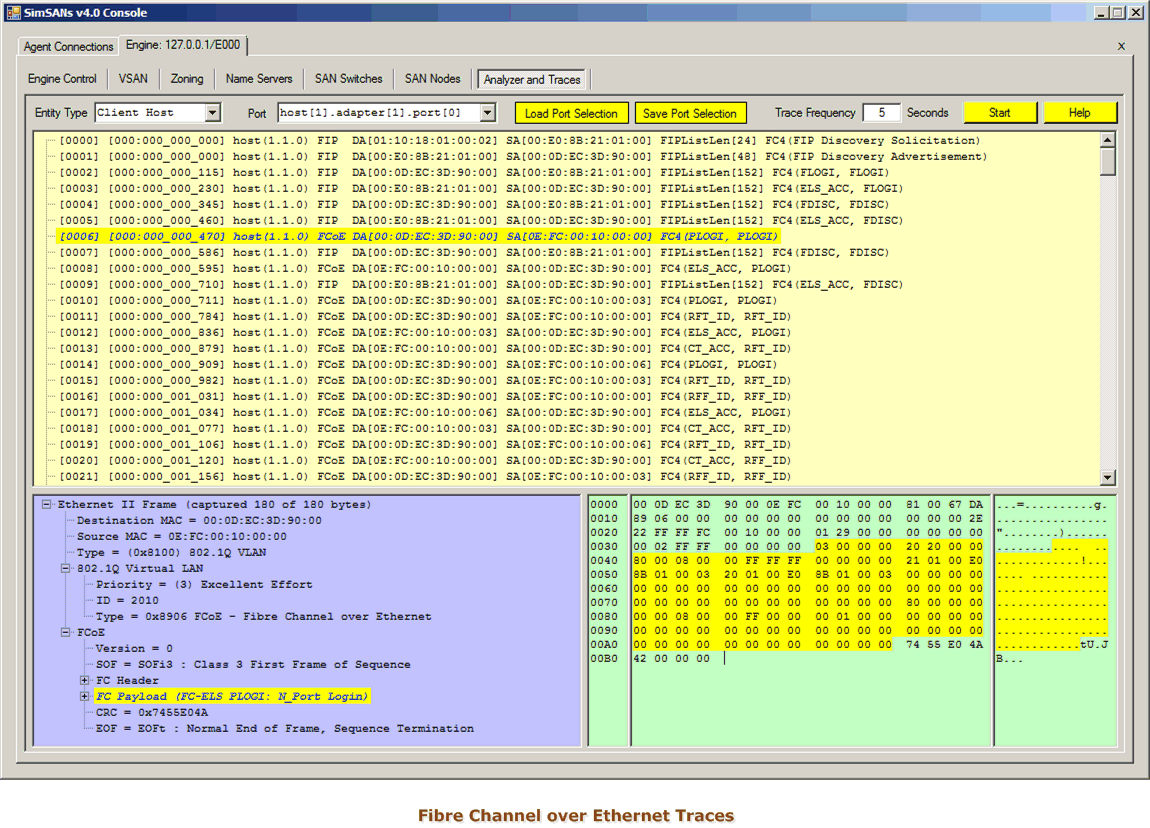Close the Engine tab with the x icon
This screenshot has width=1150, height=828.
tap(1121, 46)
